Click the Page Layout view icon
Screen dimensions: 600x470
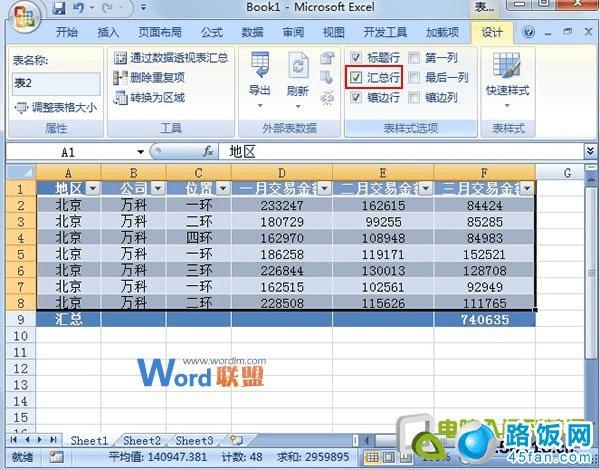389,457
